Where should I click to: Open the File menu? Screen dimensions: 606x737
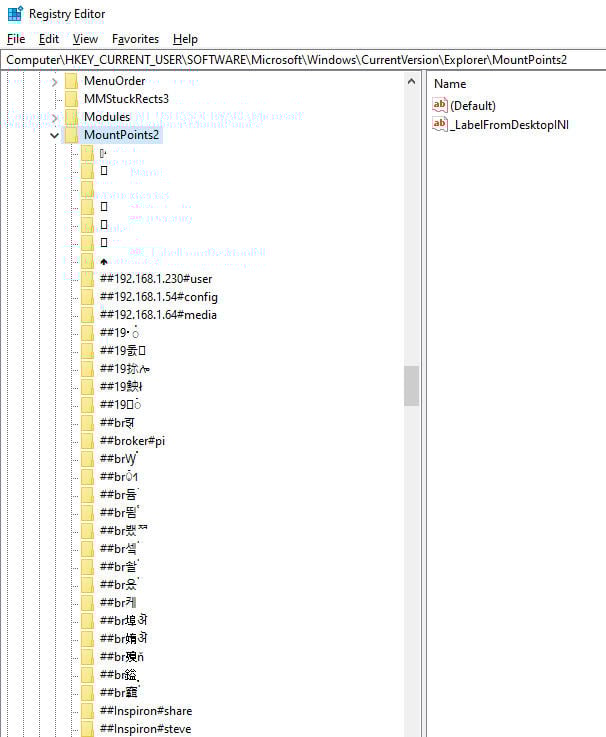[16, 39]
